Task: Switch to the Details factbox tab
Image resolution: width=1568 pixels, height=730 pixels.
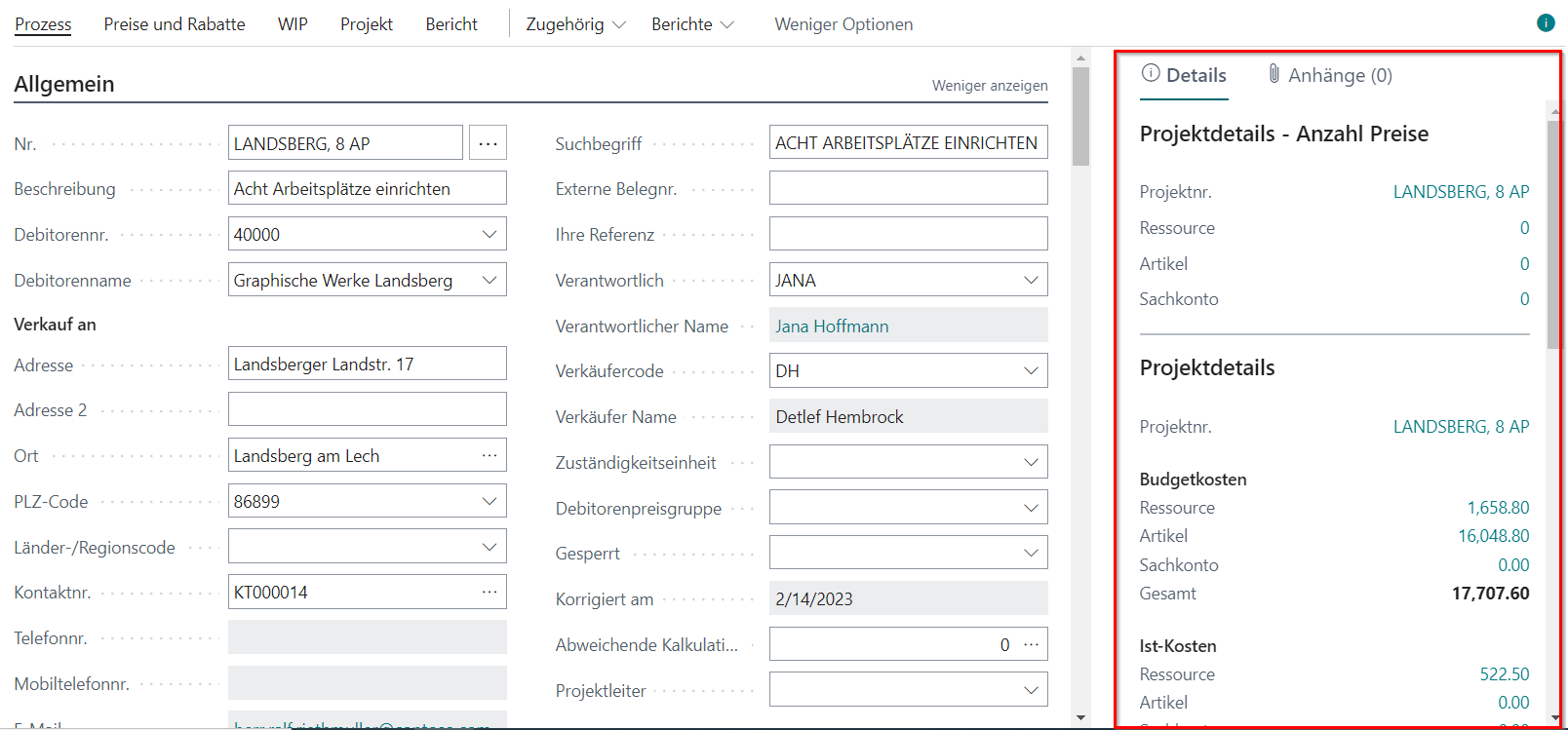Action: (1184, 75)
